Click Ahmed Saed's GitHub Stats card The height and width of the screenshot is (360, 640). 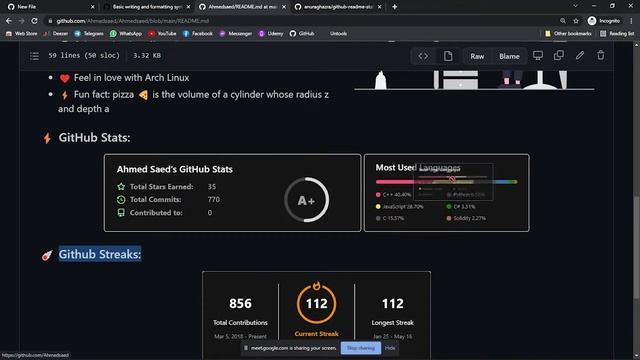(x=232, y=193)
